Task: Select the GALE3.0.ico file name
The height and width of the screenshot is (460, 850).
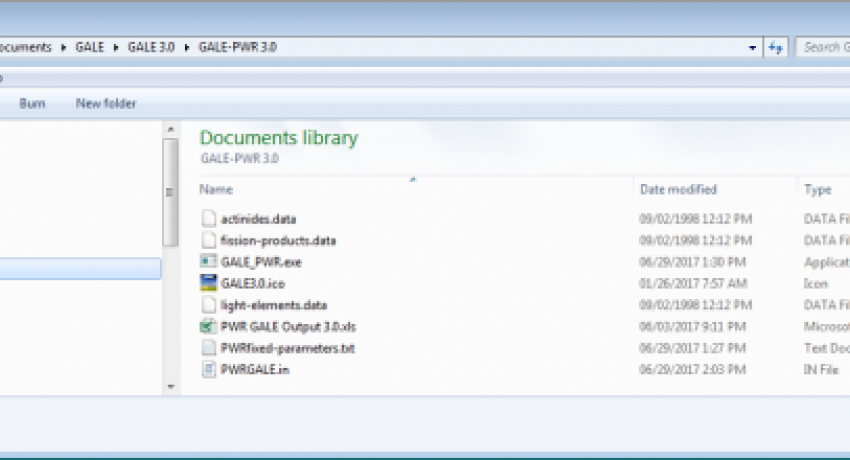Action: tap(253, 284)
